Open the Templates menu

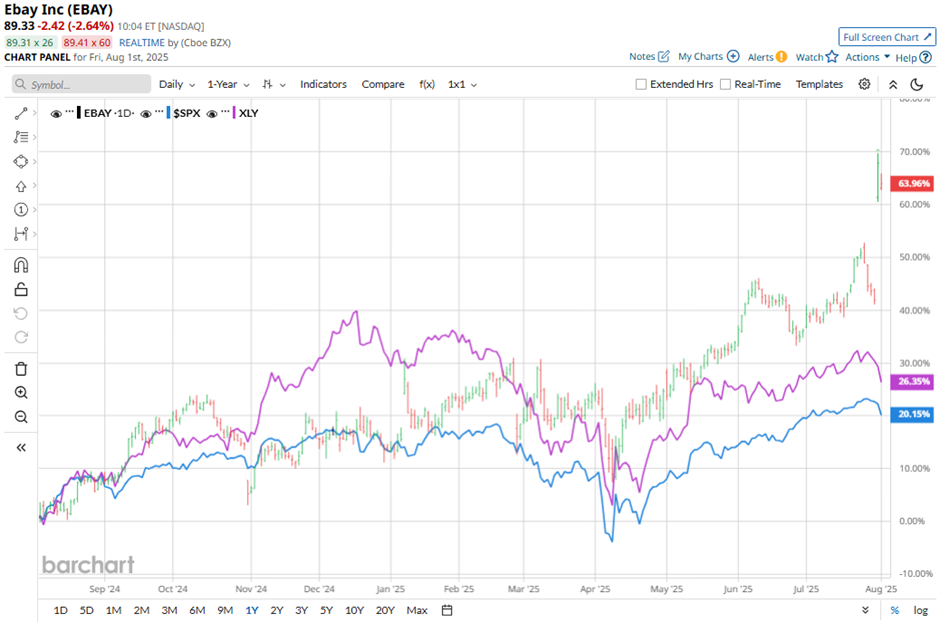point(819,85)
